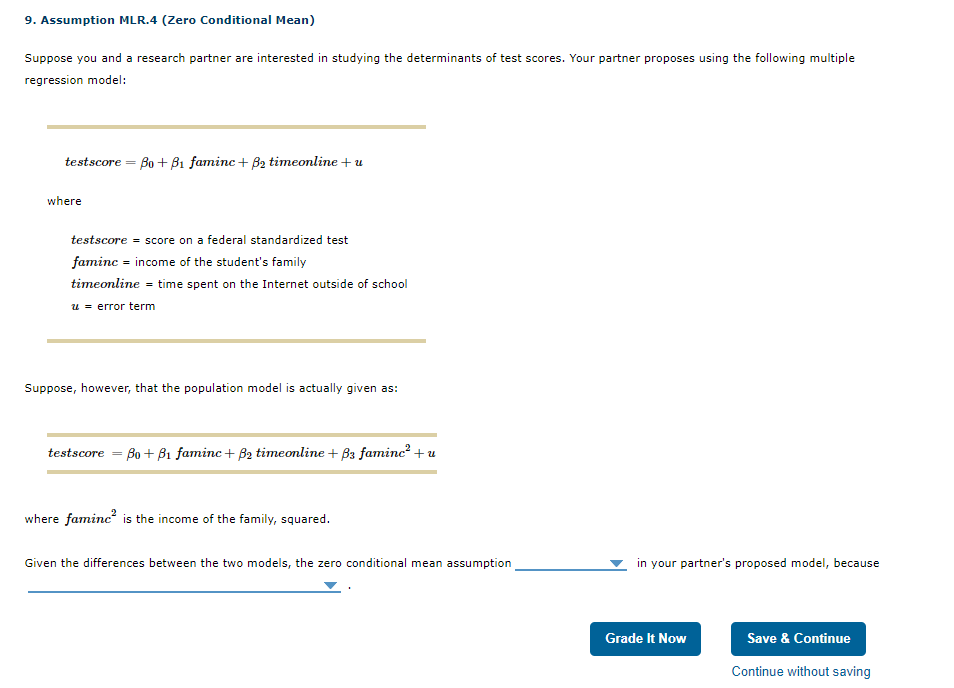Open the dropdown below the question sentence

pos(330,585)
